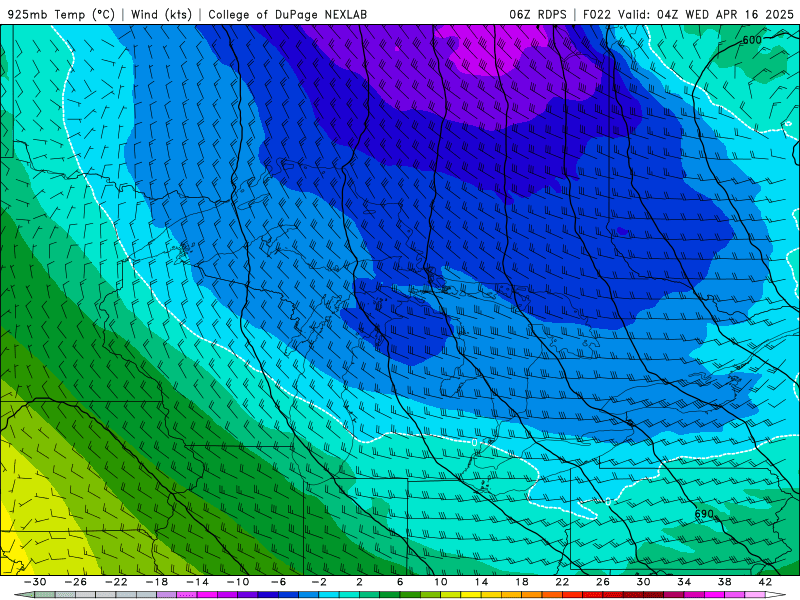Click the '-26' color scale label
The image size is (800, 600).
coord(76,582)
